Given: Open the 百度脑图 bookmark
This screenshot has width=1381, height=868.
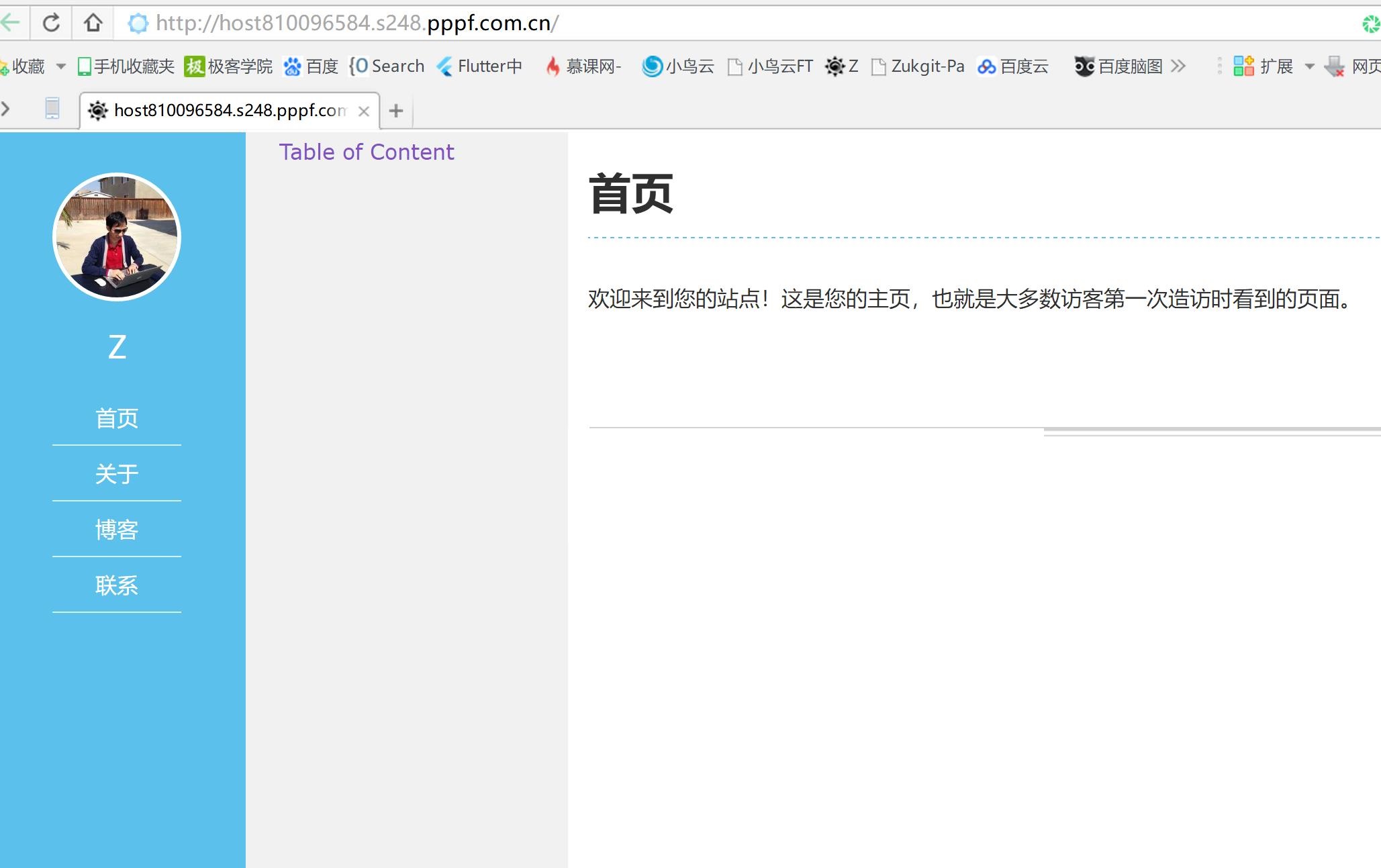Looking at the screenshot, I should coord(1118,66).
